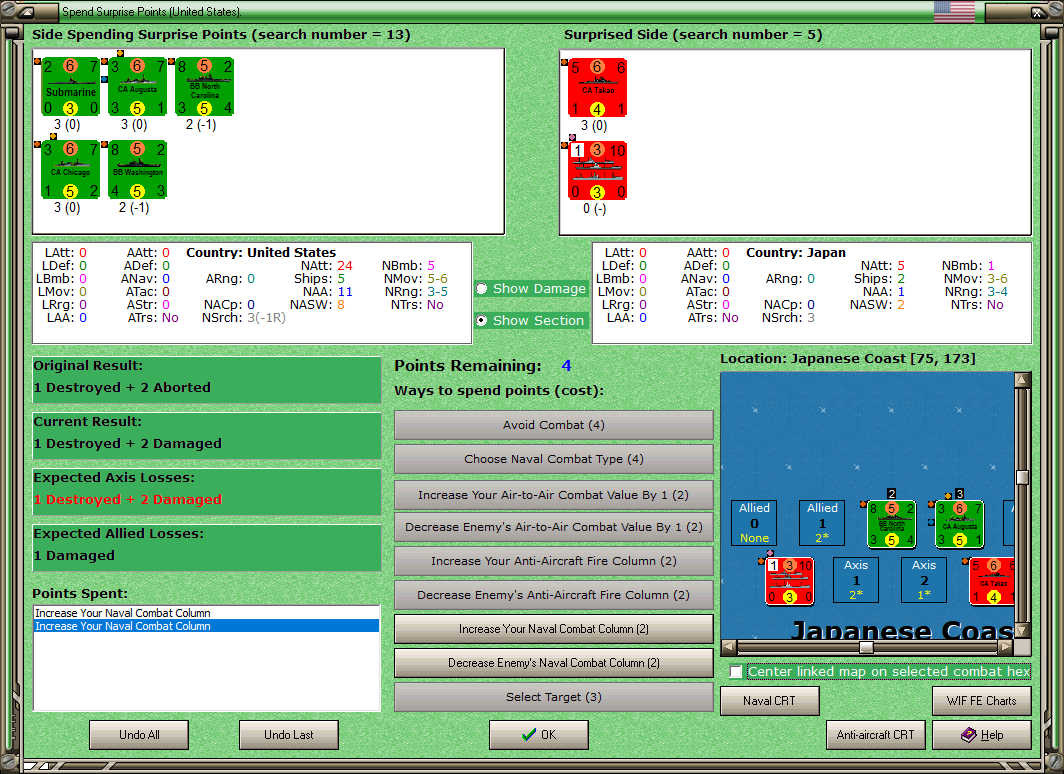Select the CA Augusta counter in spending side panel
The height and width of the screenshot is (774, 1064).
coord(137,88)
